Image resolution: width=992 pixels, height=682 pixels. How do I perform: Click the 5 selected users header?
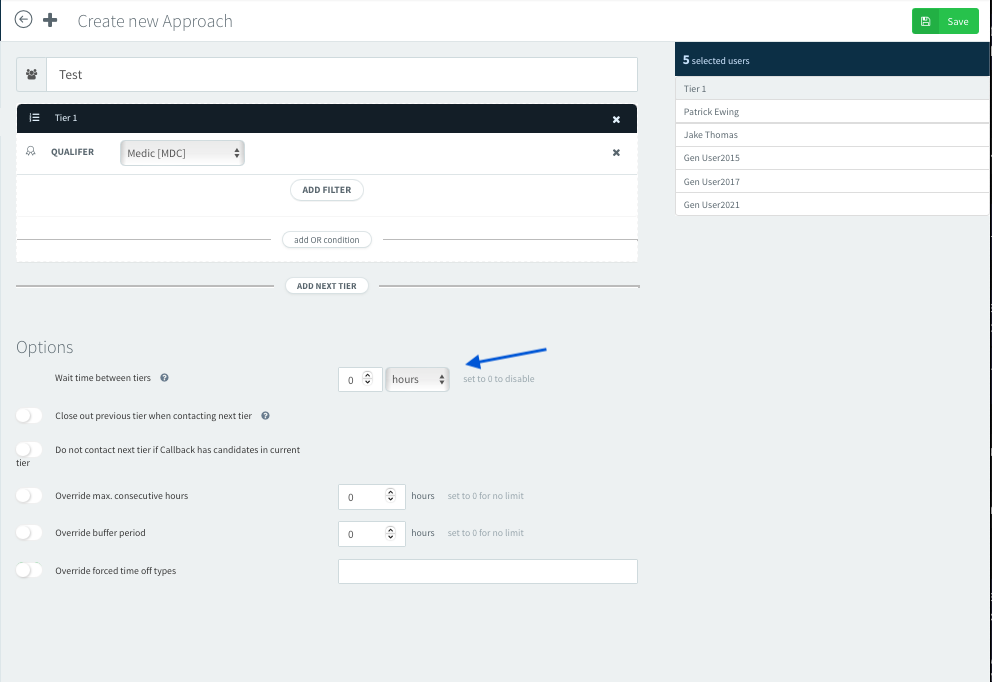pos(832,59)
